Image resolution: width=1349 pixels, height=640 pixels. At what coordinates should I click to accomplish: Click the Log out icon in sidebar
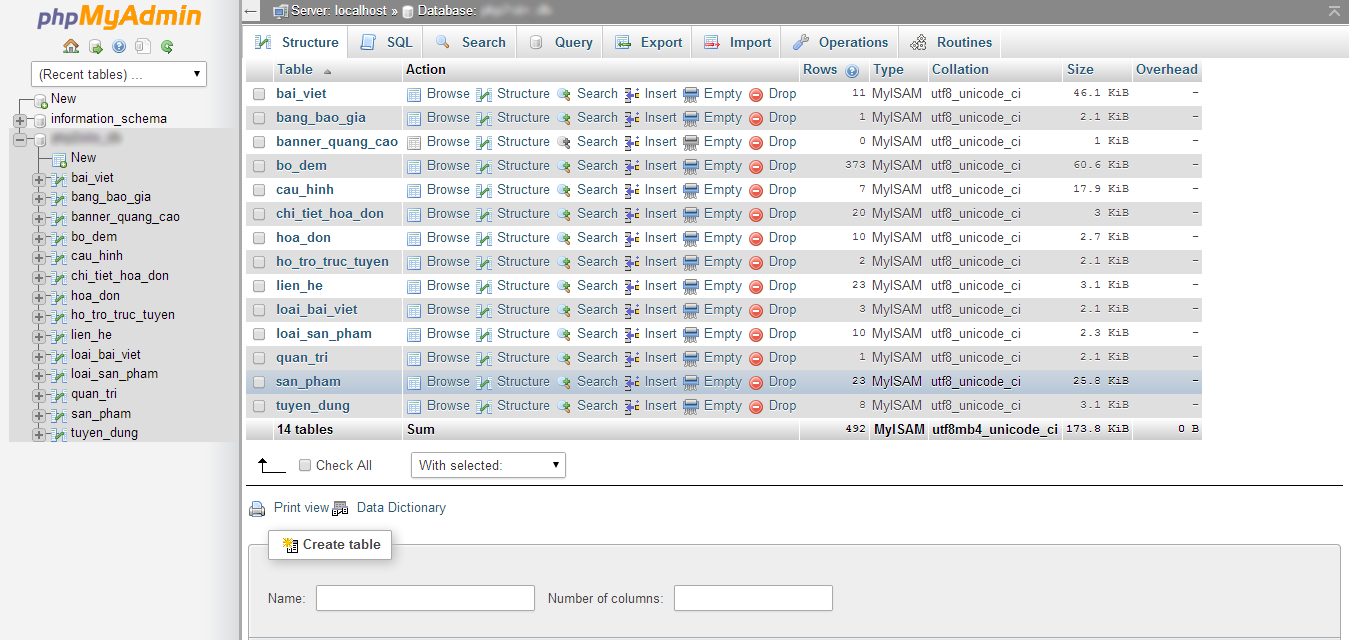pyautogui.click(x=95, y=46)
